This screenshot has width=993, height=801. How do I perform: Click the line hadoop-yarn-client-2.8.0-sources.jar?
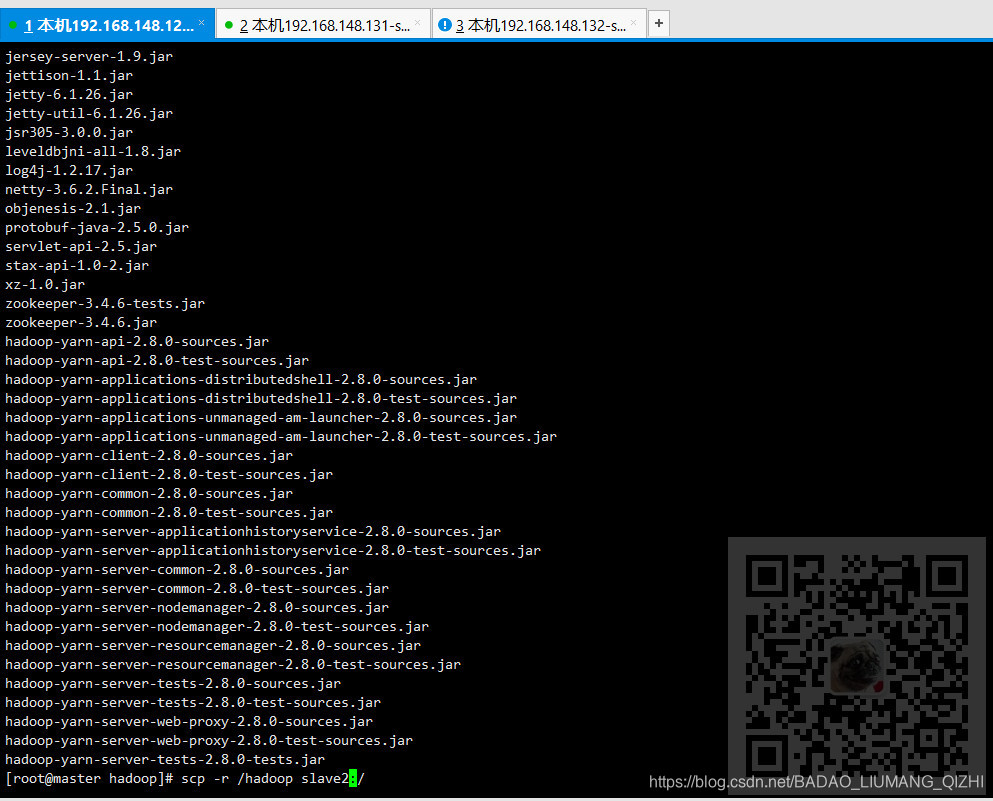[149, 455]
